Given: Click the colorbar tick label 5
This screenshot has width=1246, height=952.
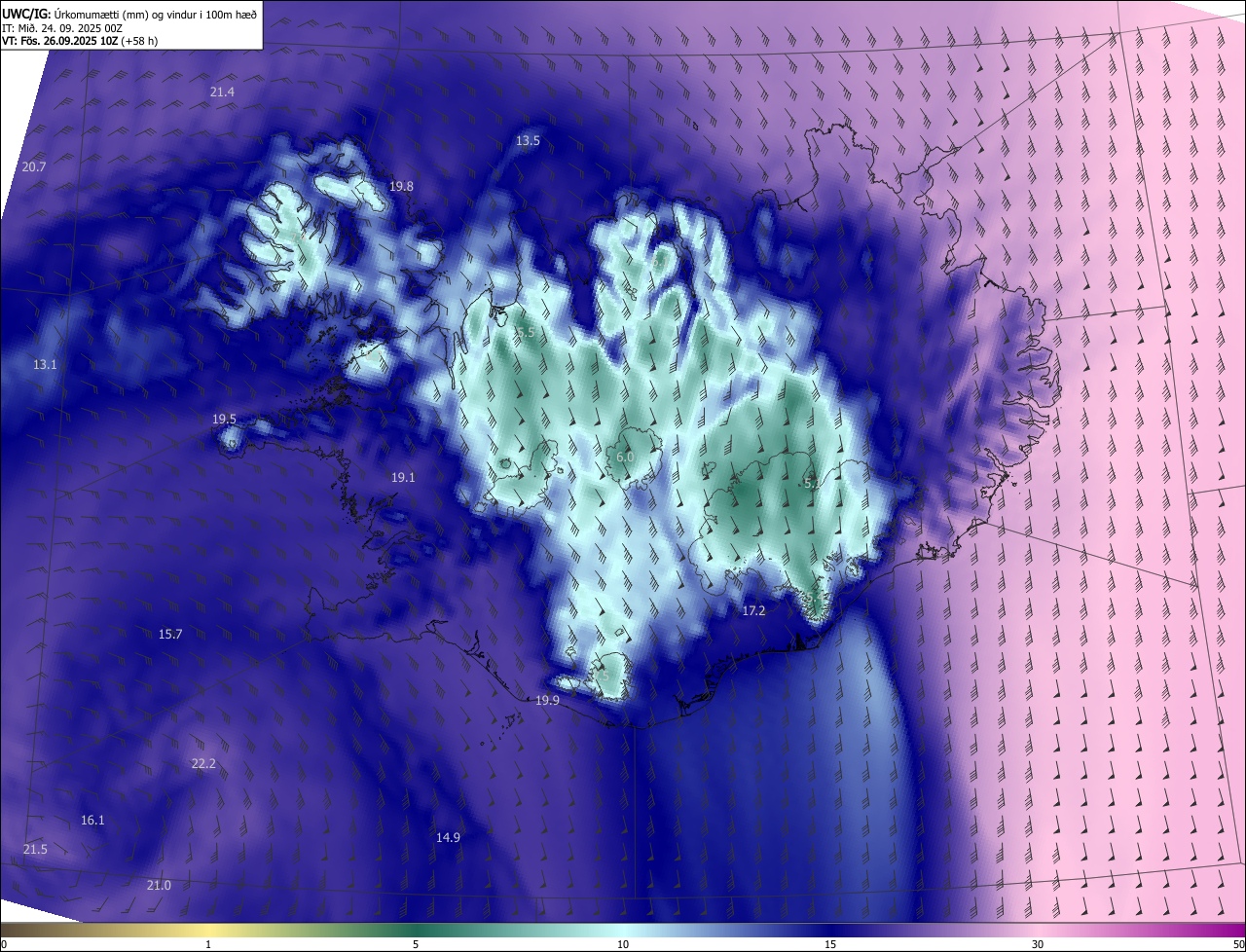Looking at the screenshot, I should [416, 944].
